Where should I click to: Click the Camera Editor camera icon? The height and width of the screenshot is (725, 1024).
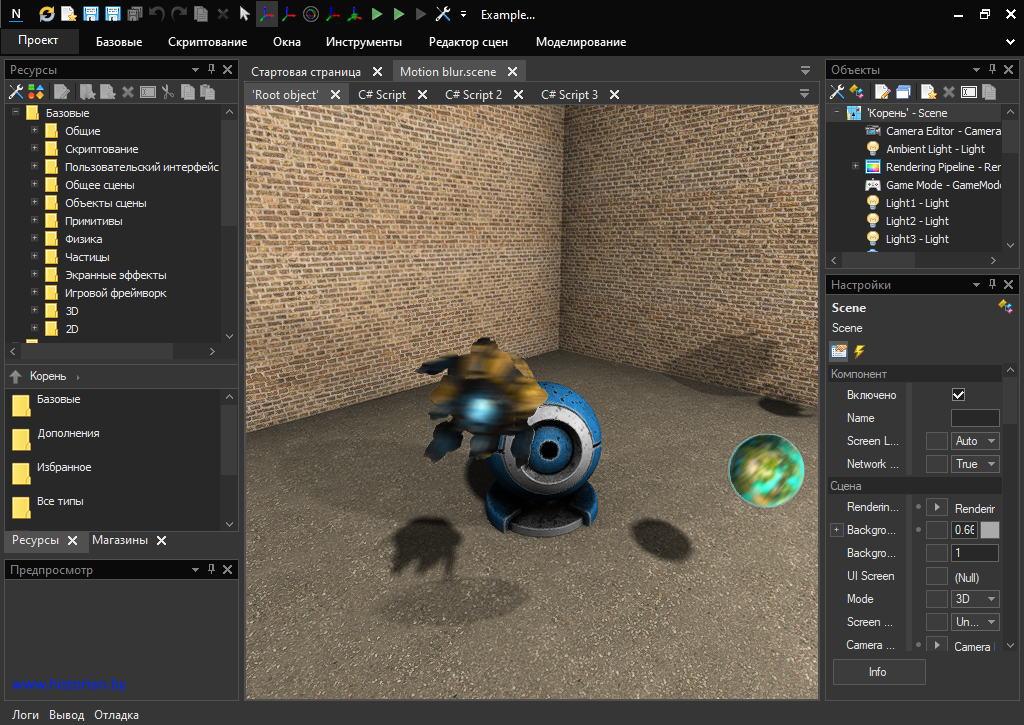coord(872,131)
